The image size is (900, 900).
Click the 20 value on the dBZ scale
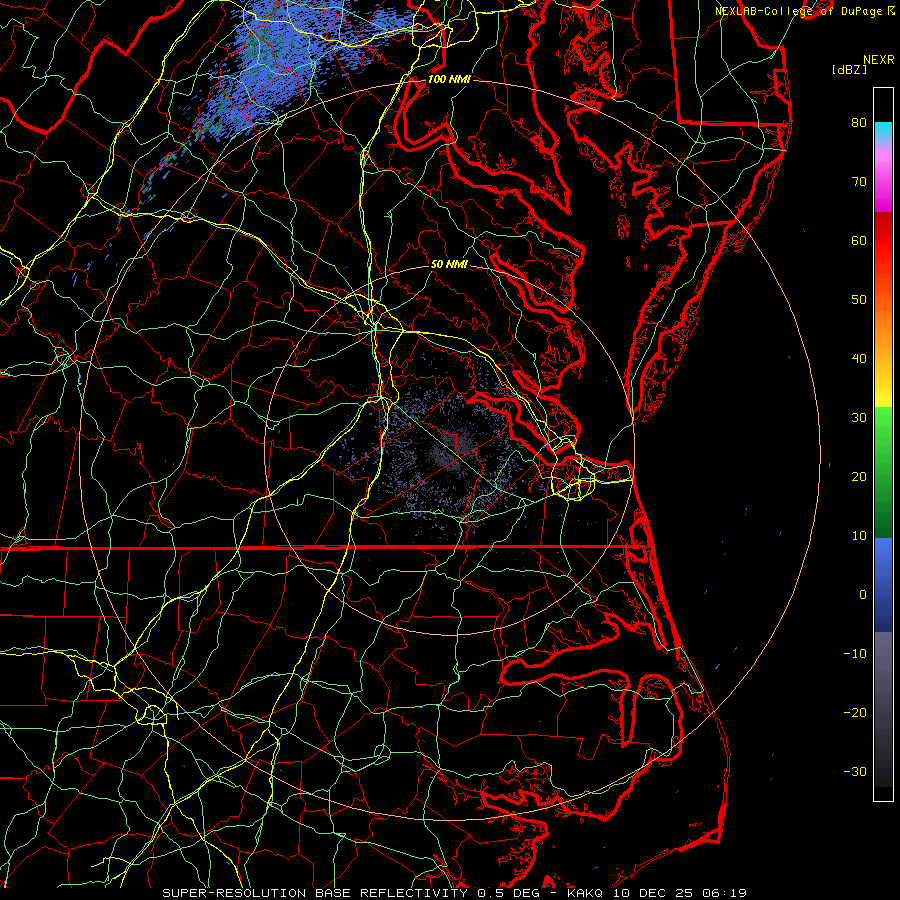pos(859,477)
